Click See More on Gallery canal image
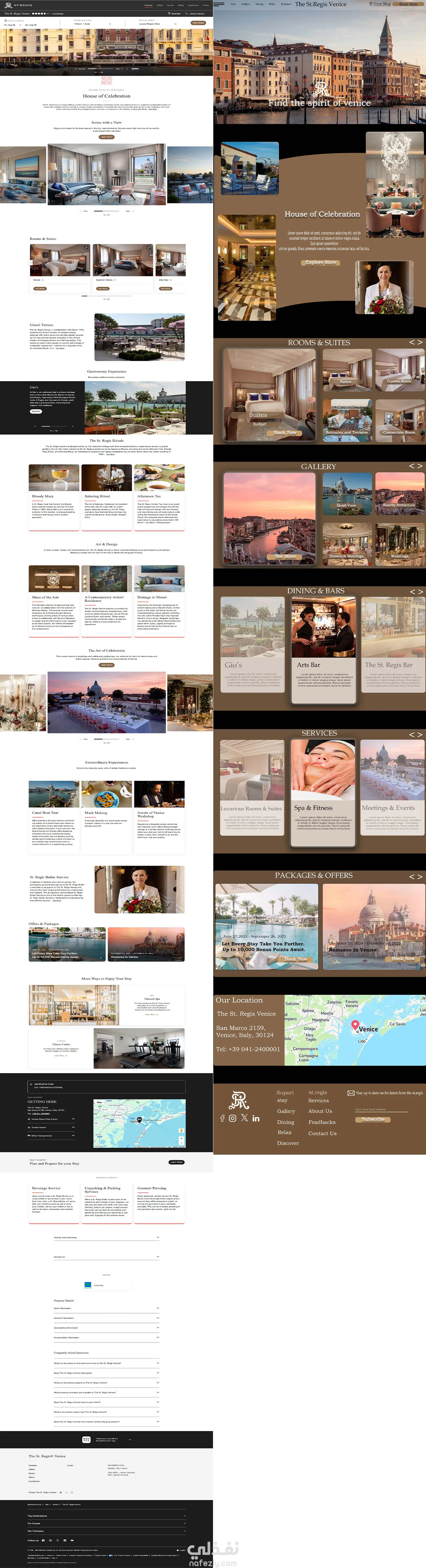 coord(285,556)
